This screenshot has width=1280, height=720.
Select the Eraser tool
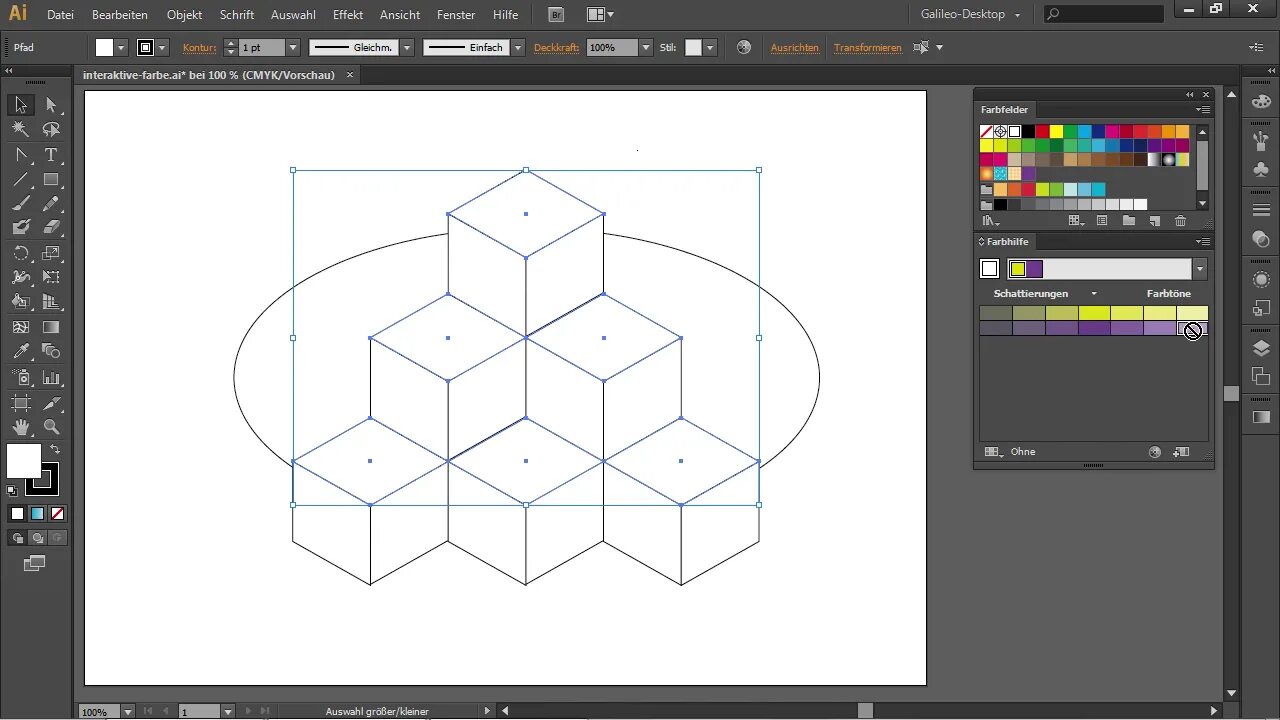click(x=51, y=228)
